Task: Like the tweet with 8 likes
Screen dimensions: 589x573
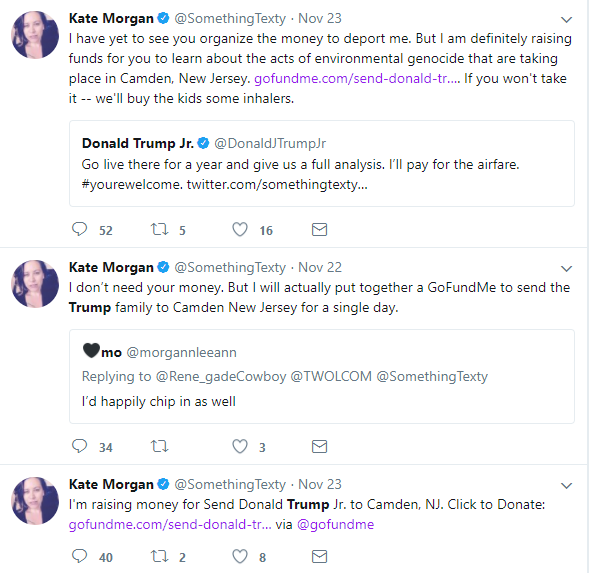Action: coord(240,556)
